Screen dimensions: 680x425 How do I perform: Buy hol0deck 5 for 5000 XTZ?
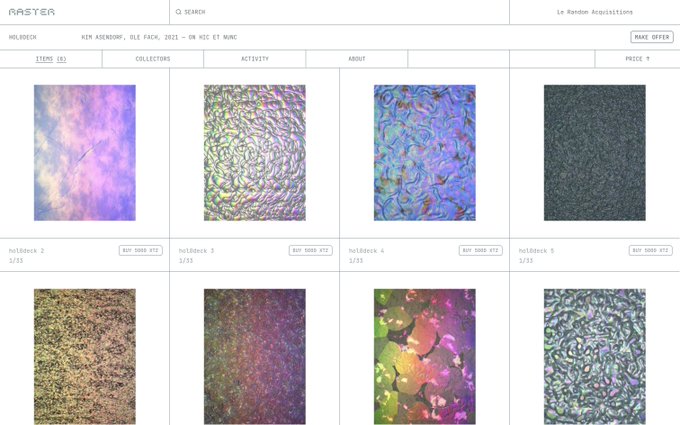[651, 250]
